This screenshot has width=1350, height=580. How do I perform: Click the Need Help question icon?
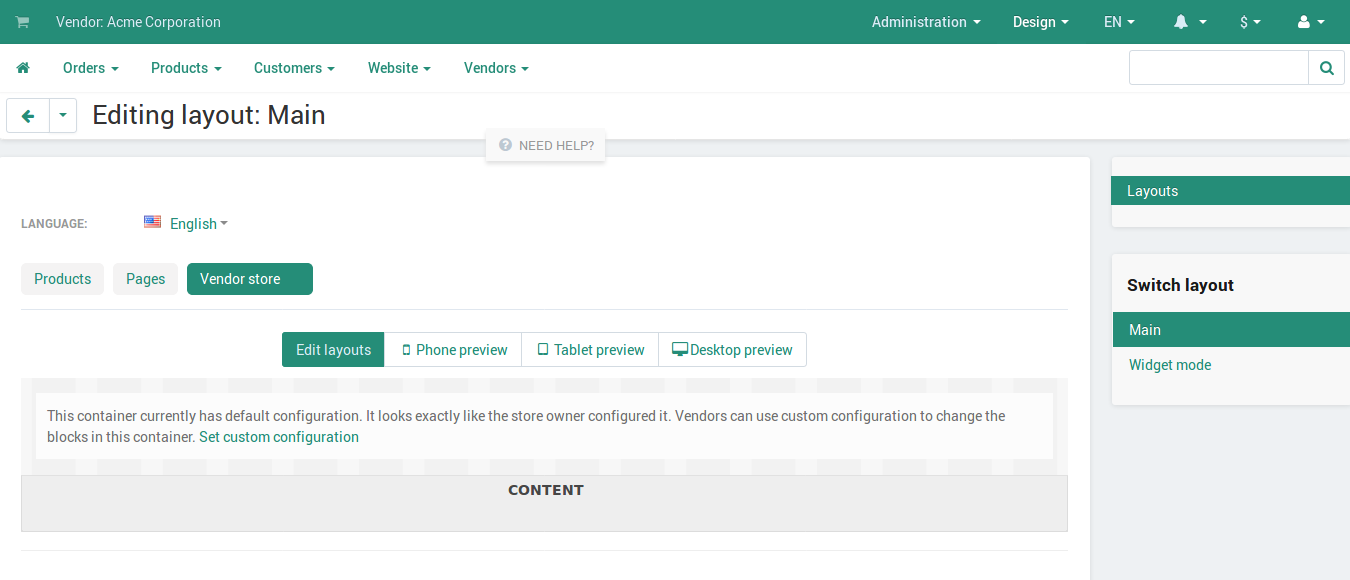[506, 145]
